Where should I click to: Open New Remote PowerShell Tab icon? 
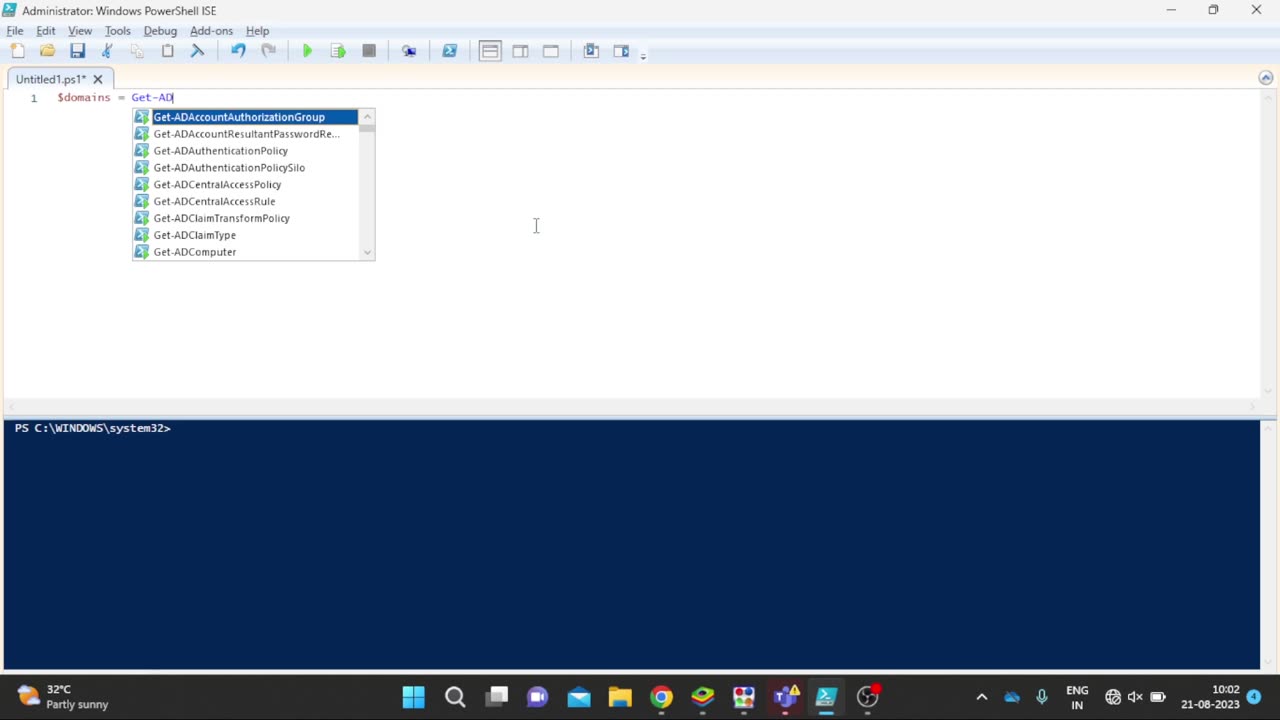(x=409, y=51)
